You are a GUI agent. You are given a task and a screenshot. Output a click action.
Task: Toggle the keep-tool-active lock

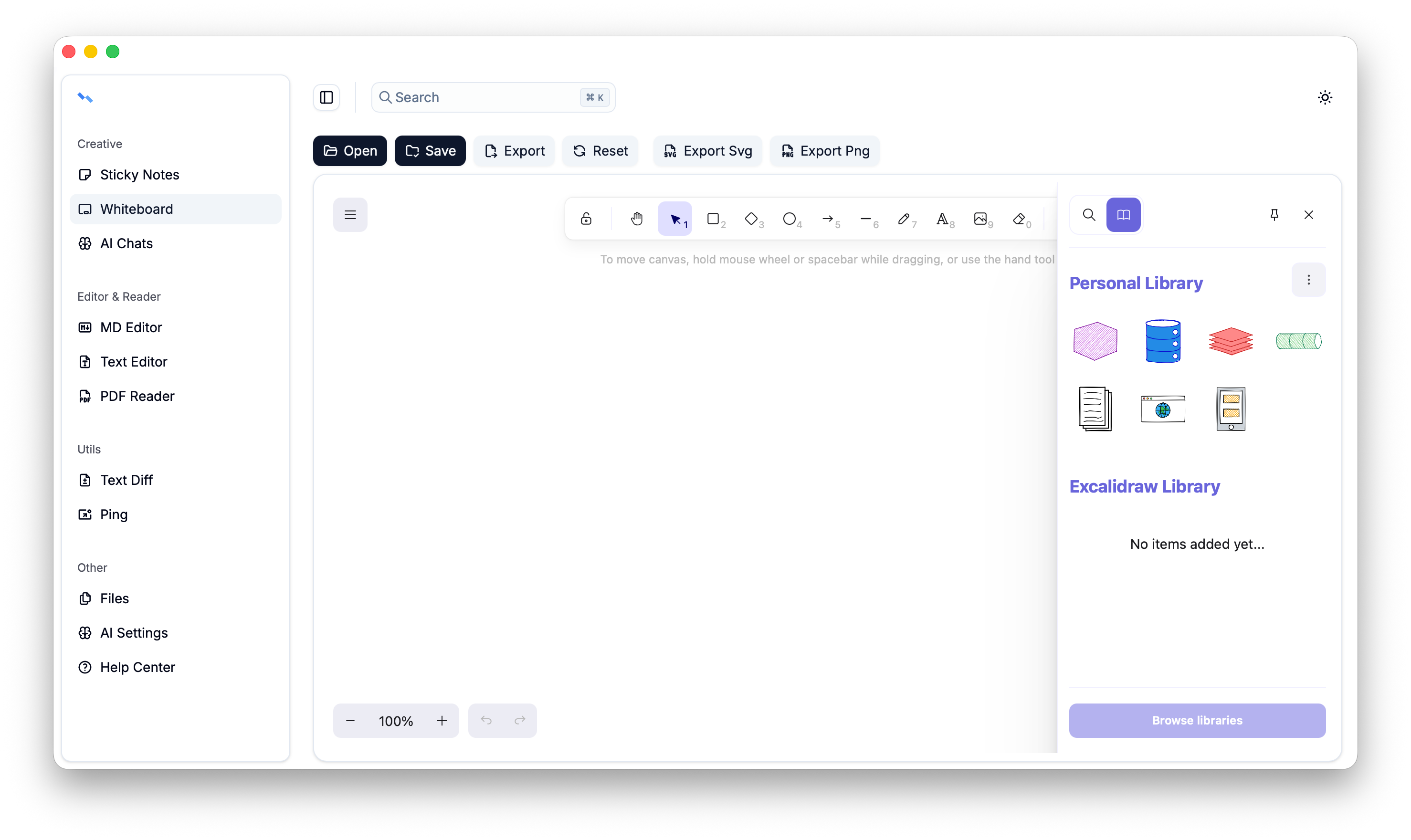[586, 219]
